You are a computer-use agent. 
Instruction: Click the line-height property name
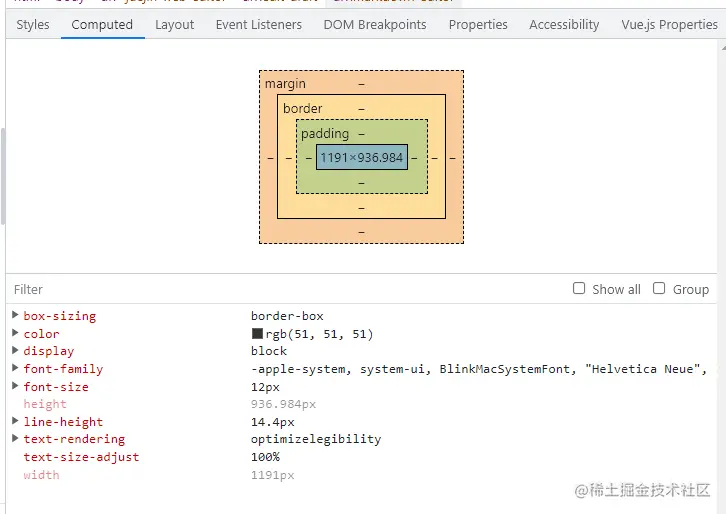coord(63,422)
